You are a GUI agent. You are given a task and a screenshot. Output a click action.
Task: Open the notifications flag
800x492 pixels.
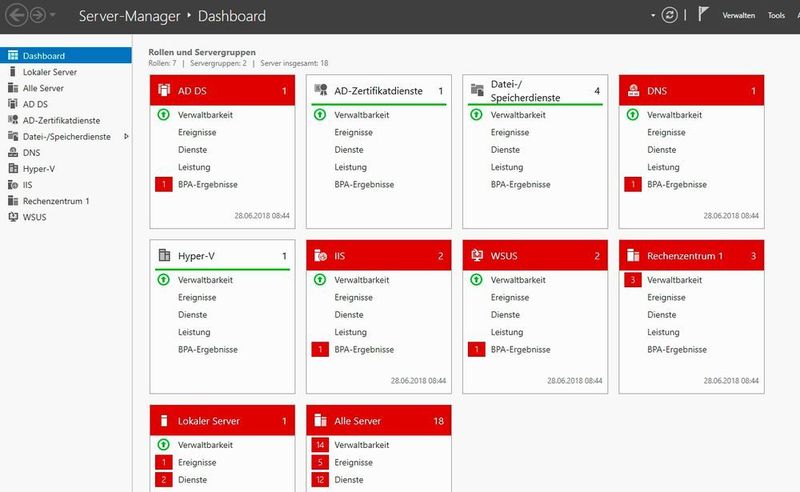(703, 14)
